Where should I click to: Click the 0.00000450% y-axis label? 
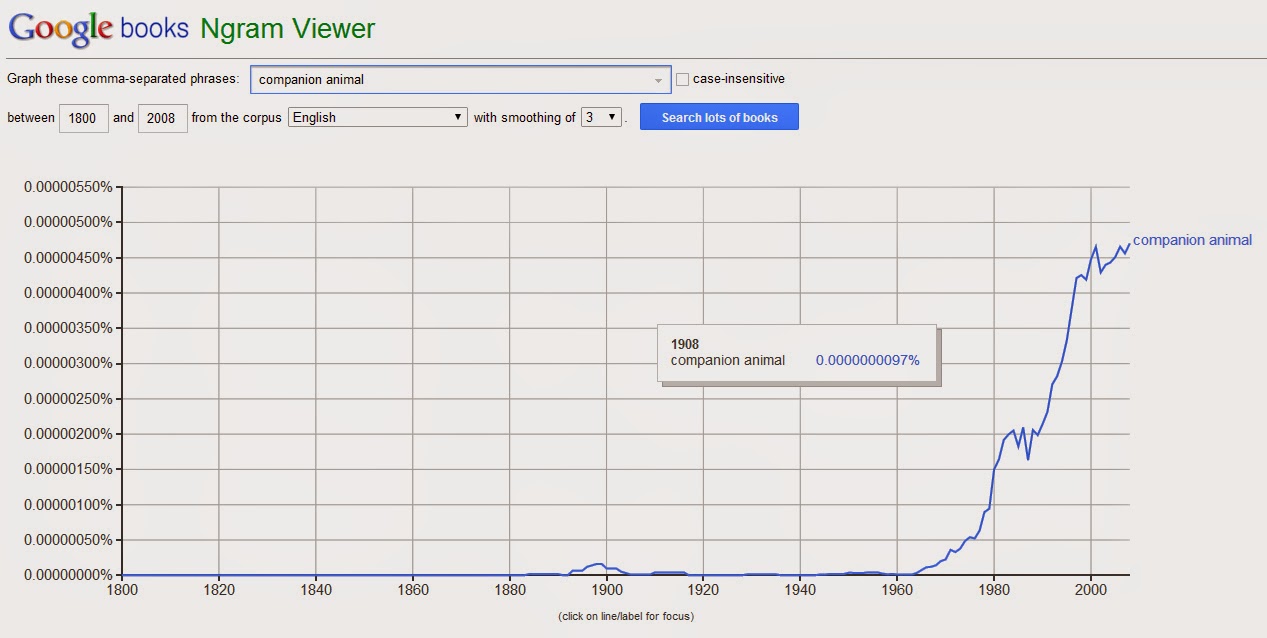coord(68,258)
